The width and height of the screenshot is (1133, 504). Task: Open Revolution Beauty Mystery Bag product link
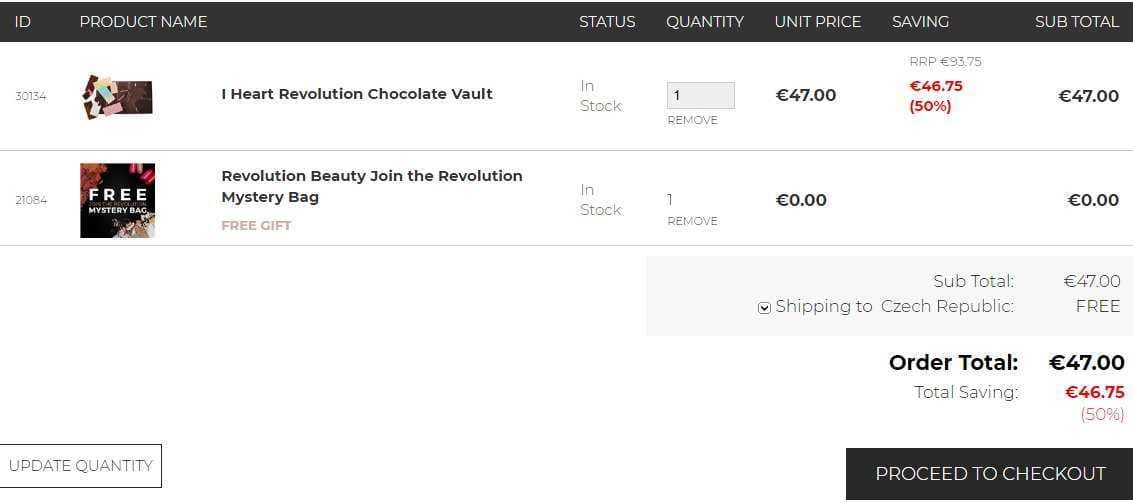click(x=371, y=186)
